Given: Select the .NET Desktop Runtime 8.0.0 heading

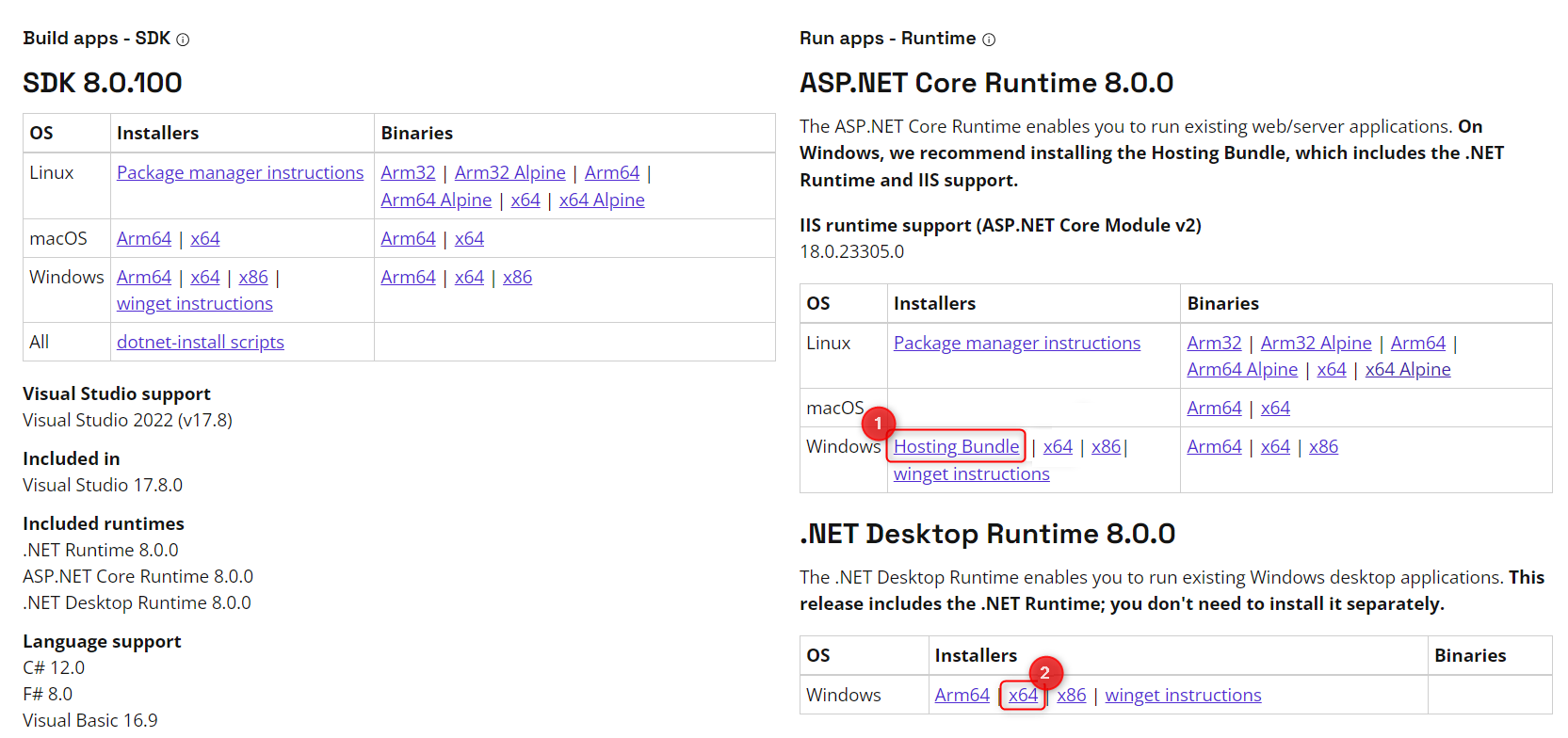Looking at the screenshot, I should click(x=987, y=534).
